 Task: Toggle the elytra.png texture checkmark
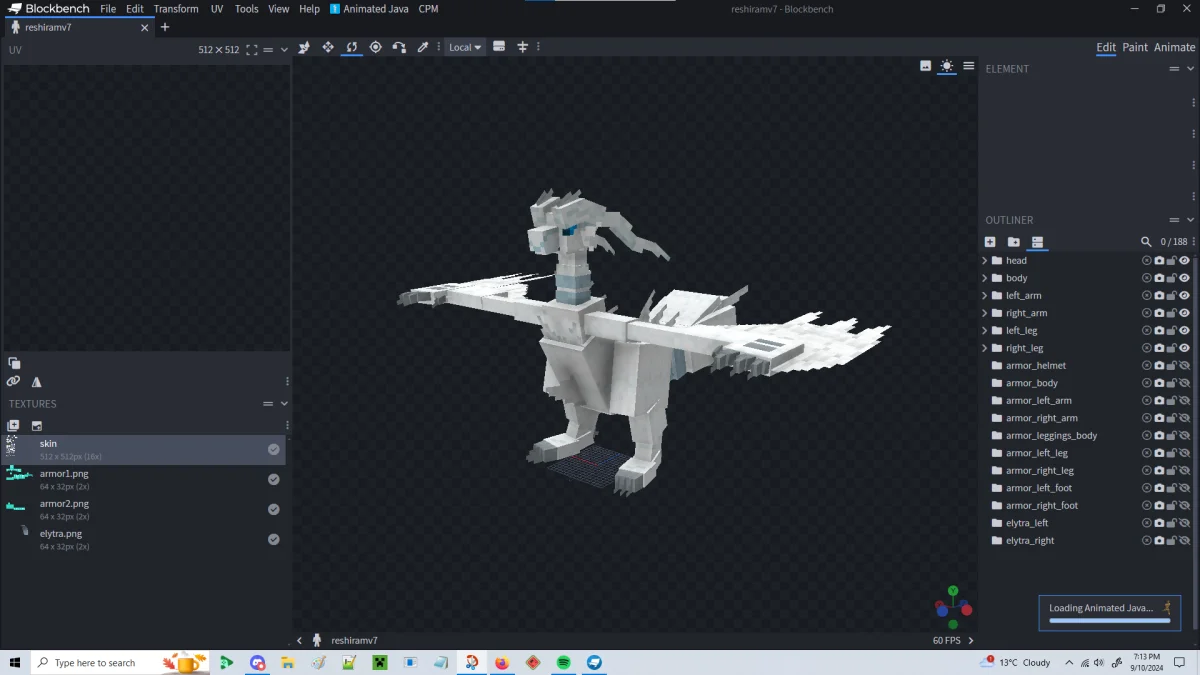(x=273, y=539)
